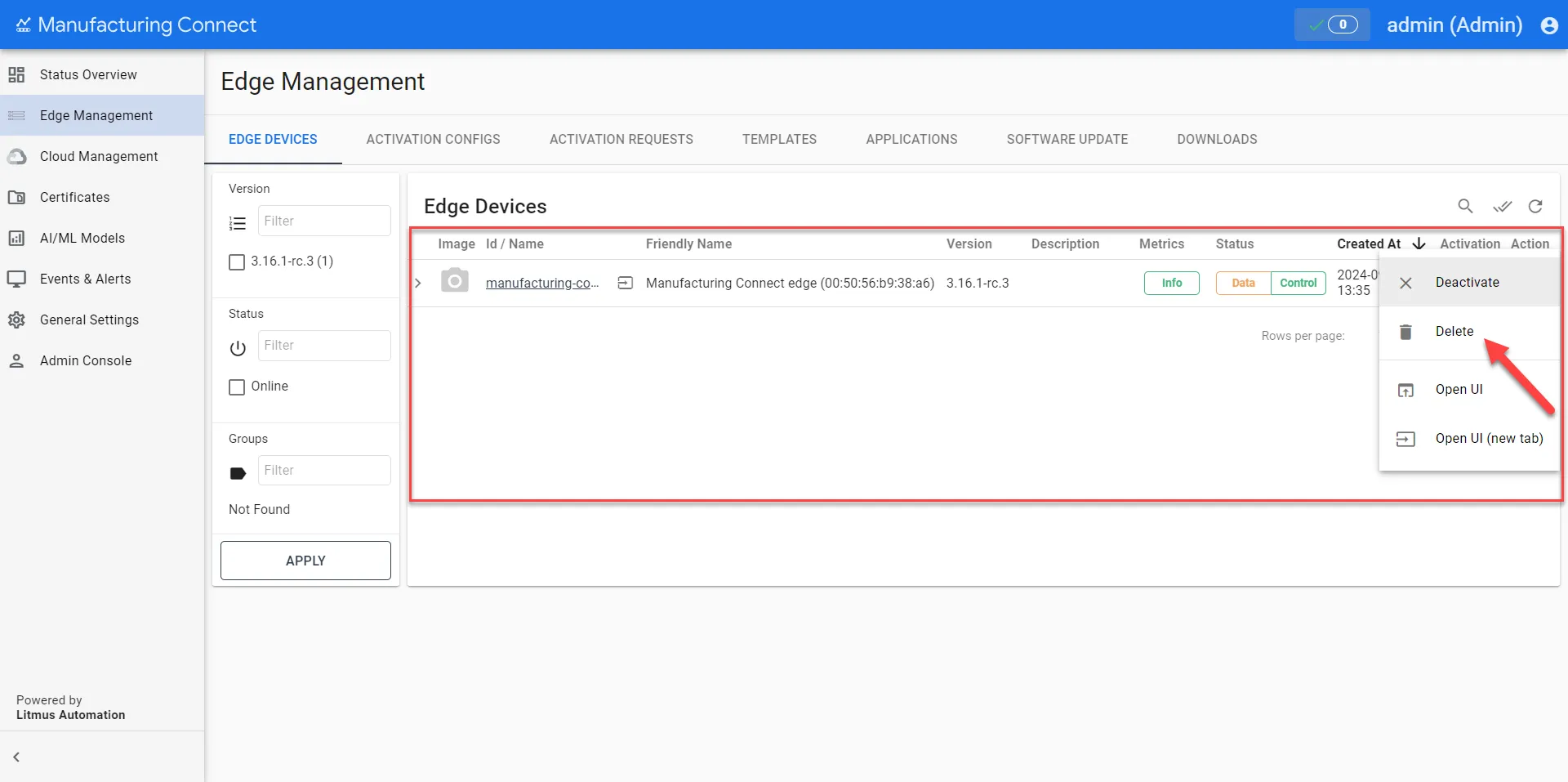
Task: Click the green Info metrics button
Action: (1172, 283)
